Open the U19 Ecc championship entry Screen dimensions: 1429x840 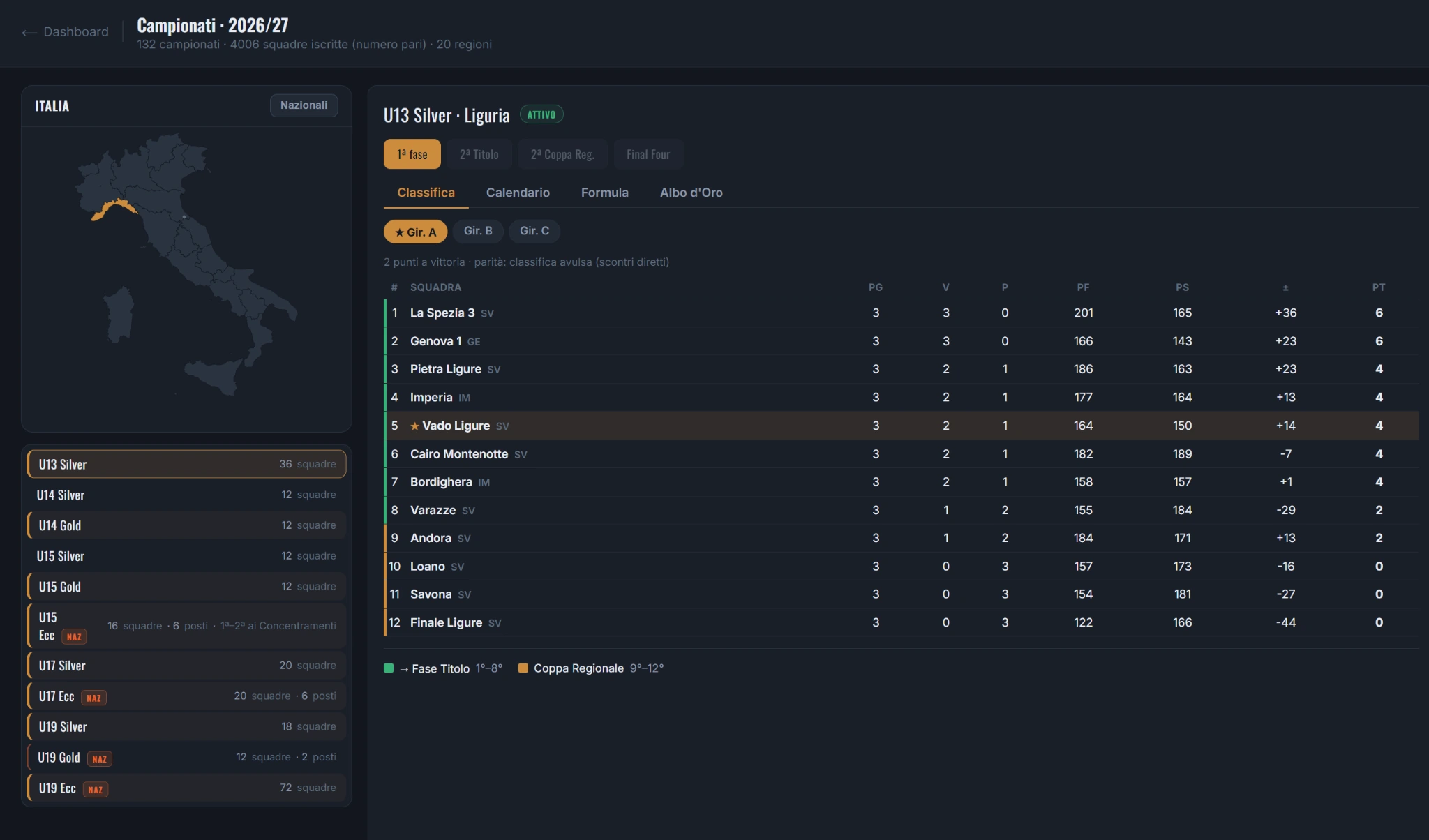coord(186,788)
